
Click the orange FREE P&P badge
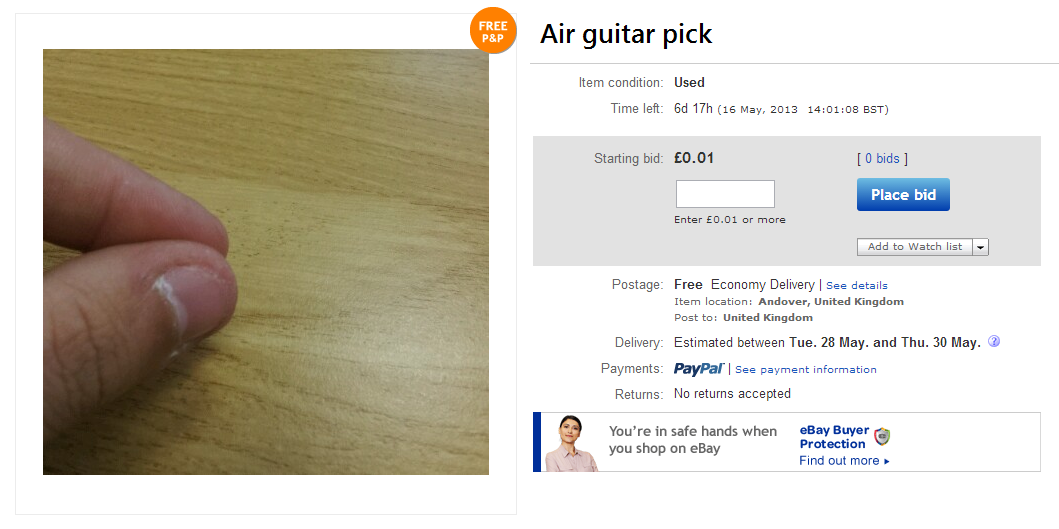[493, 30]
